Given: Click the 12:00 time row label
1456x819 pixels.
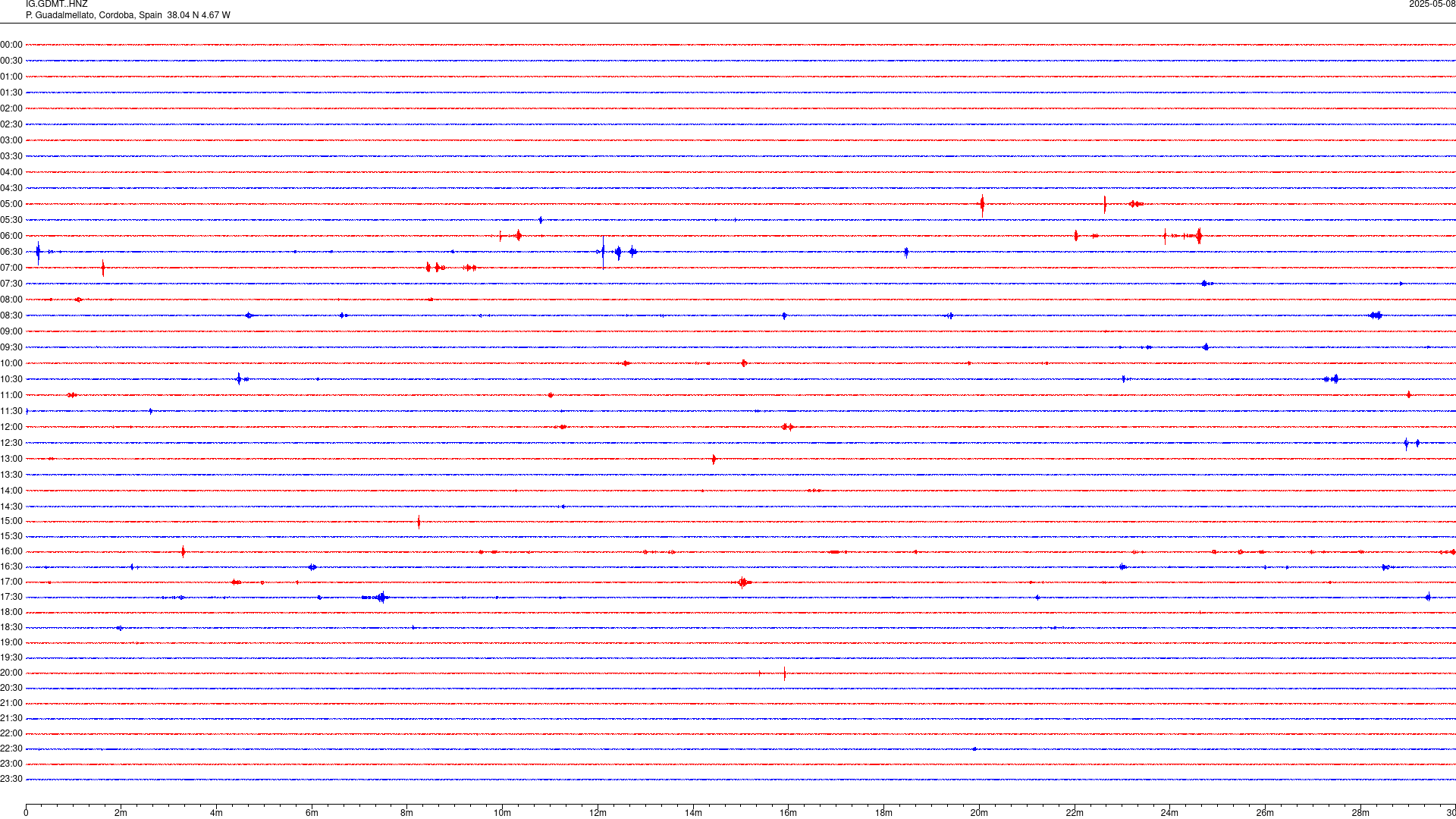Looking at the screenshot, I should click(x=11, y=427).
